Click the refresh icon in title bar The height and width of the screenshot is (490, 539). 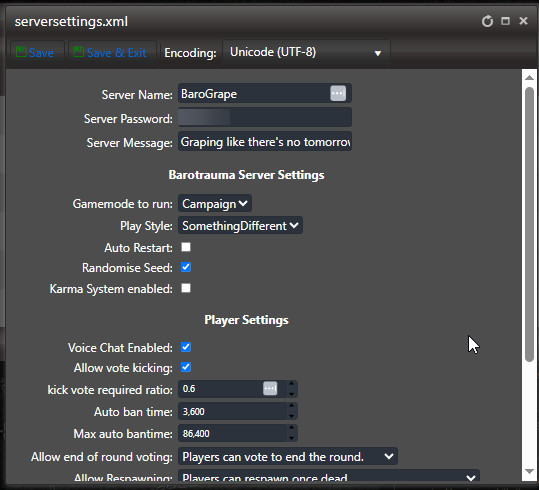[487, 21]
